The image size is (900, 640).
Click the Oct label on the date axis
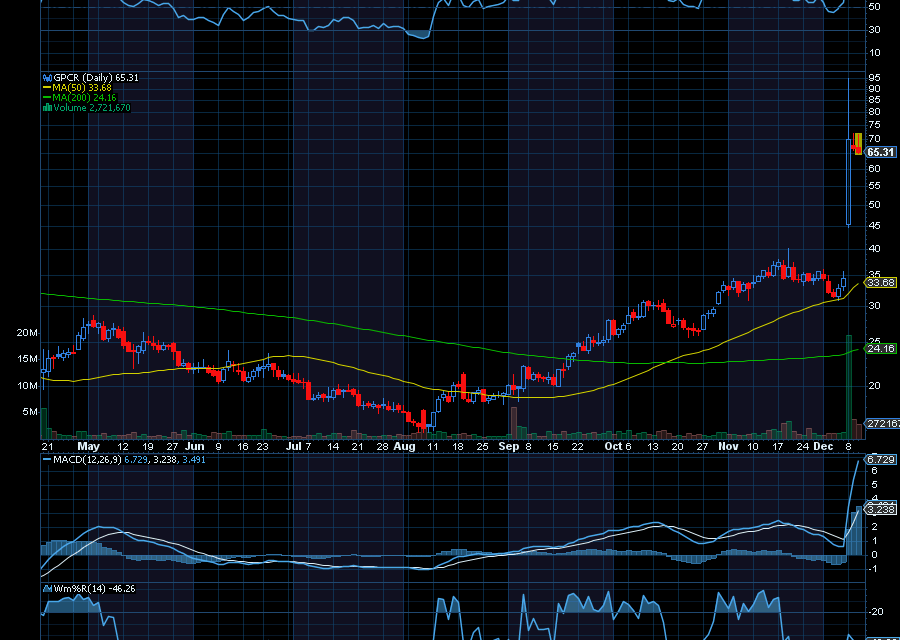point(612,446)
